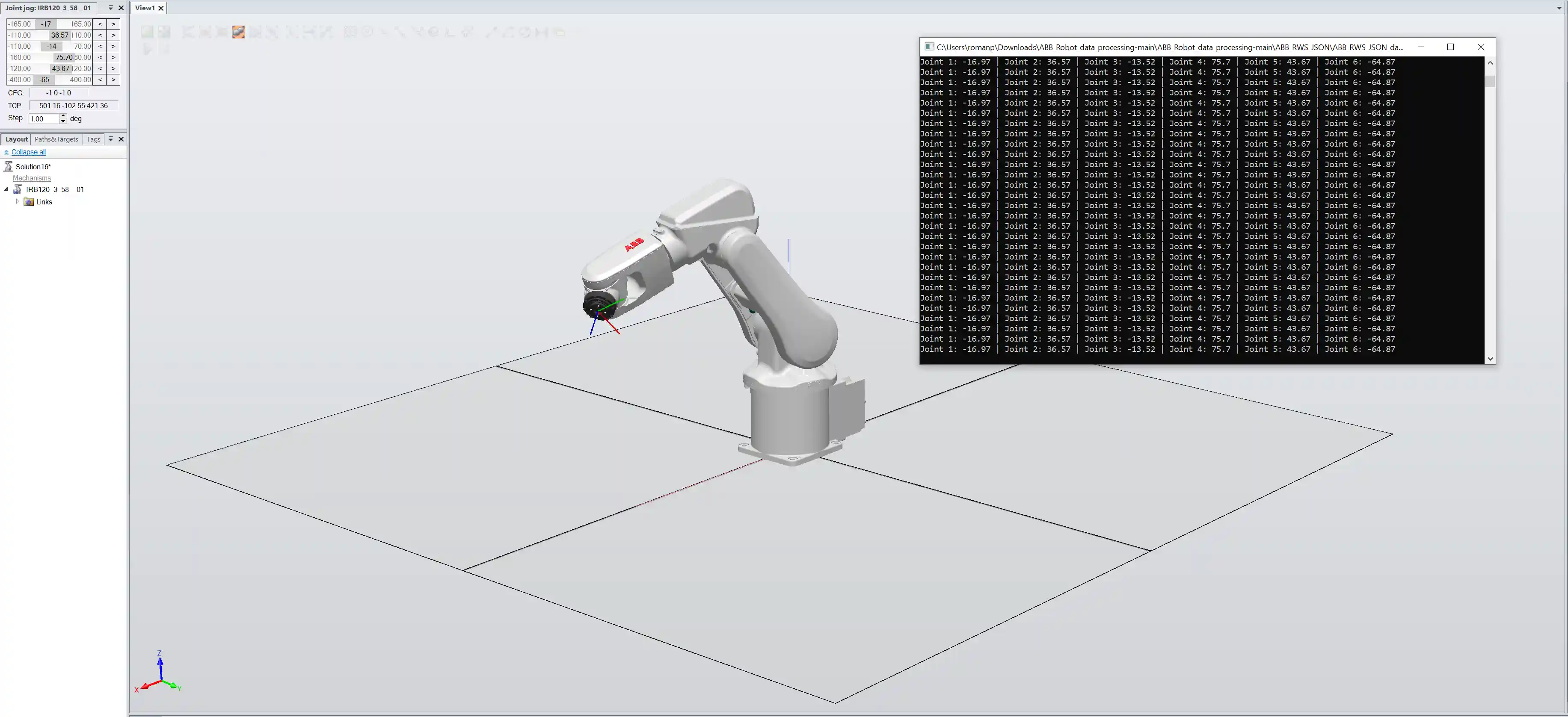Close the Joint jog panel
The width and height of the screenshot is (1568, 717).
pos(121,8)
